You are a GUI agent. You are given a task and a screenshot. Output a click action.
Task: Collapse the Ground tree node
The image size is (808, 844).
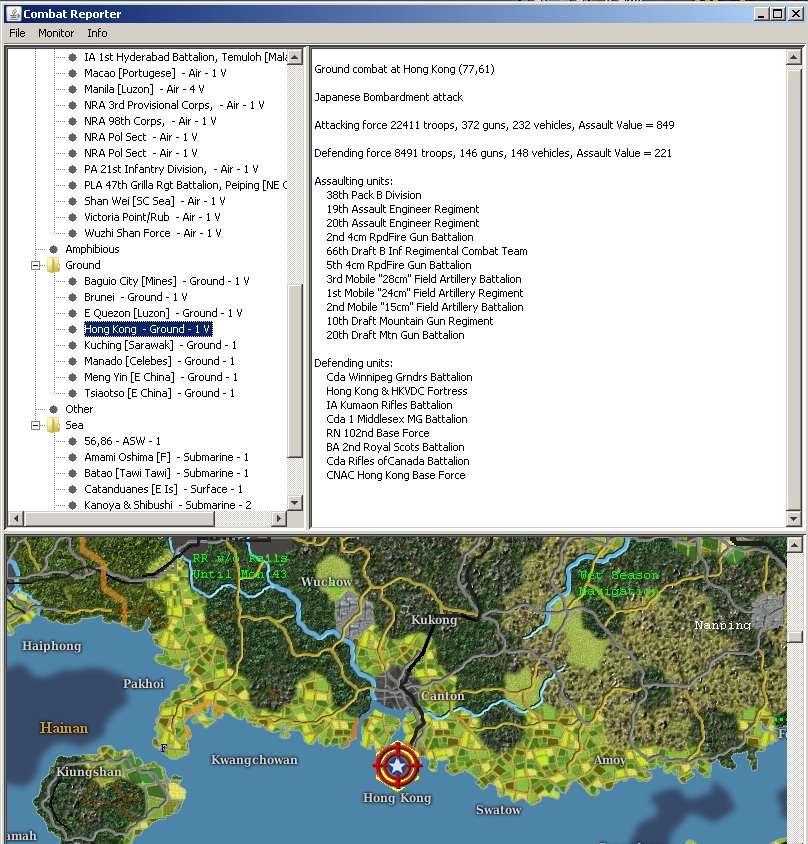click(36, 265)
